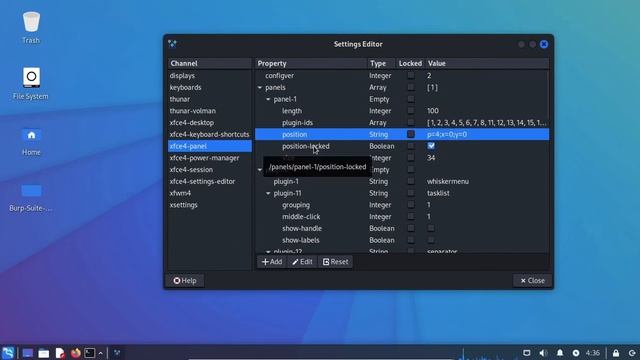Toggle the Locked checkbox for grouping

[411, 205]
